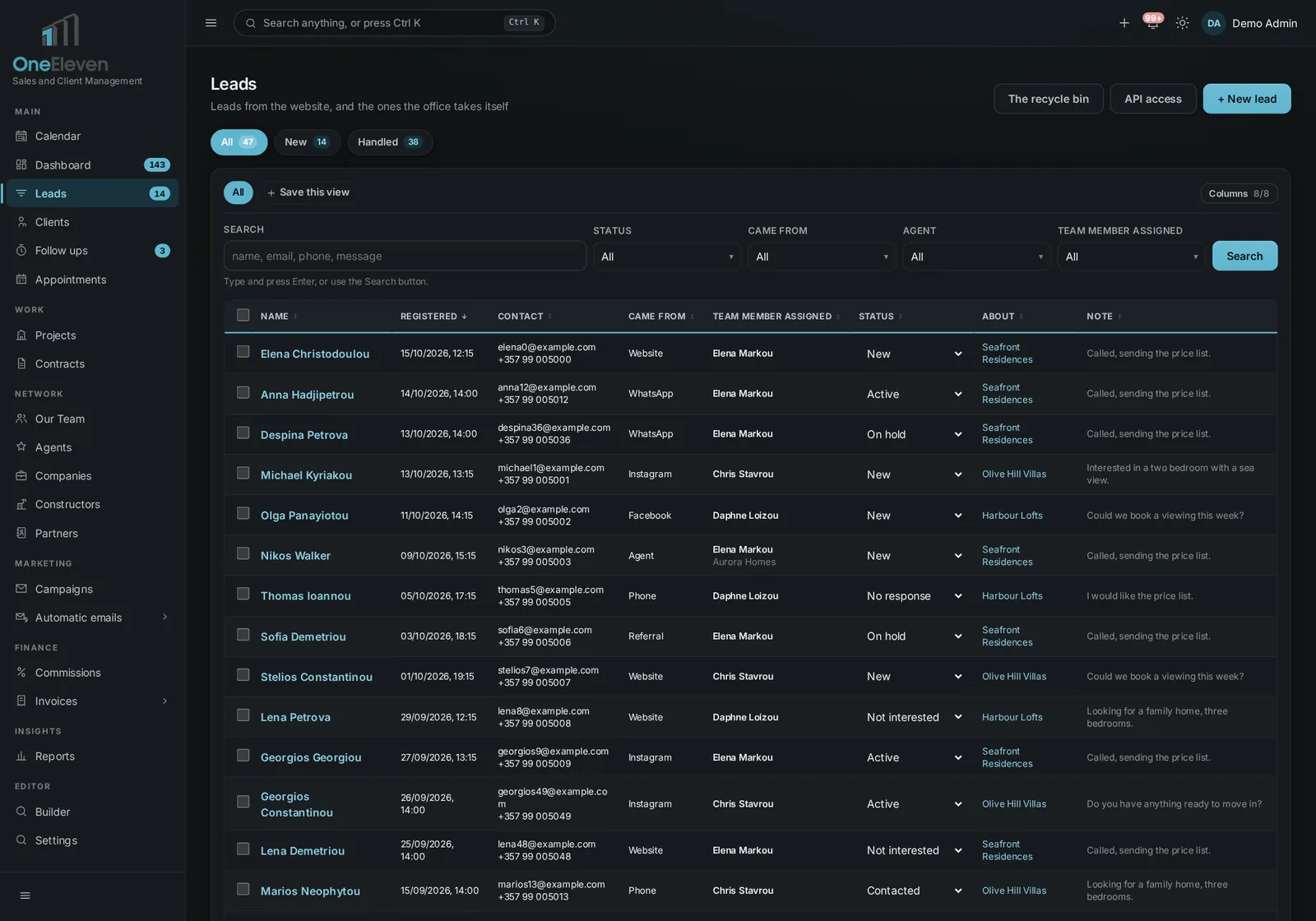Open the Agent filter dropdown
Viewport: 1316px width, 921px height.
(976, 257)
